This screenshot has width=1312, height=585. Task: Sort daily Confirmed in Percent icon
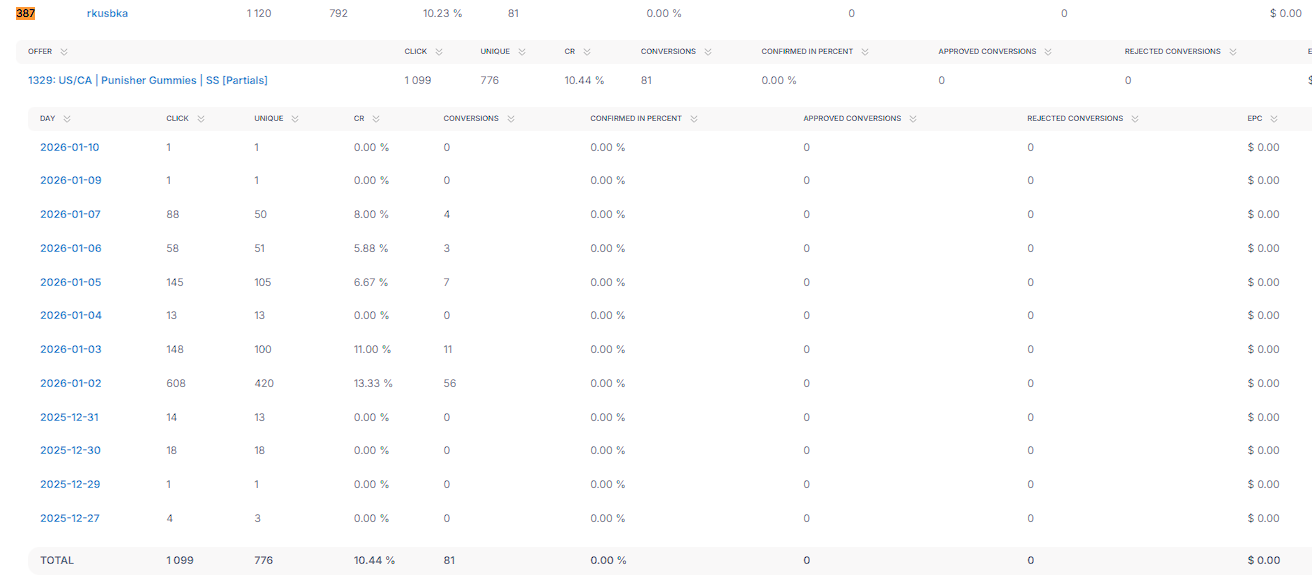click(x=694, y=119)
